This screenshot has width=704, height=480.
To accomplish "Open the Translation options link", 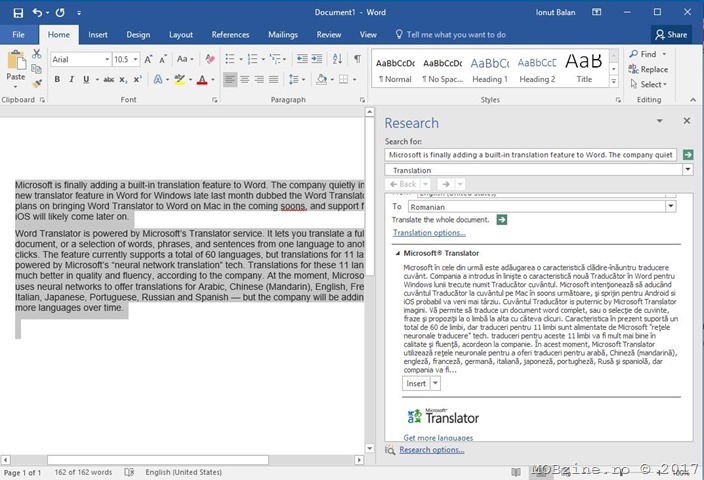I will pyautogui.click(x=429, y=233).
